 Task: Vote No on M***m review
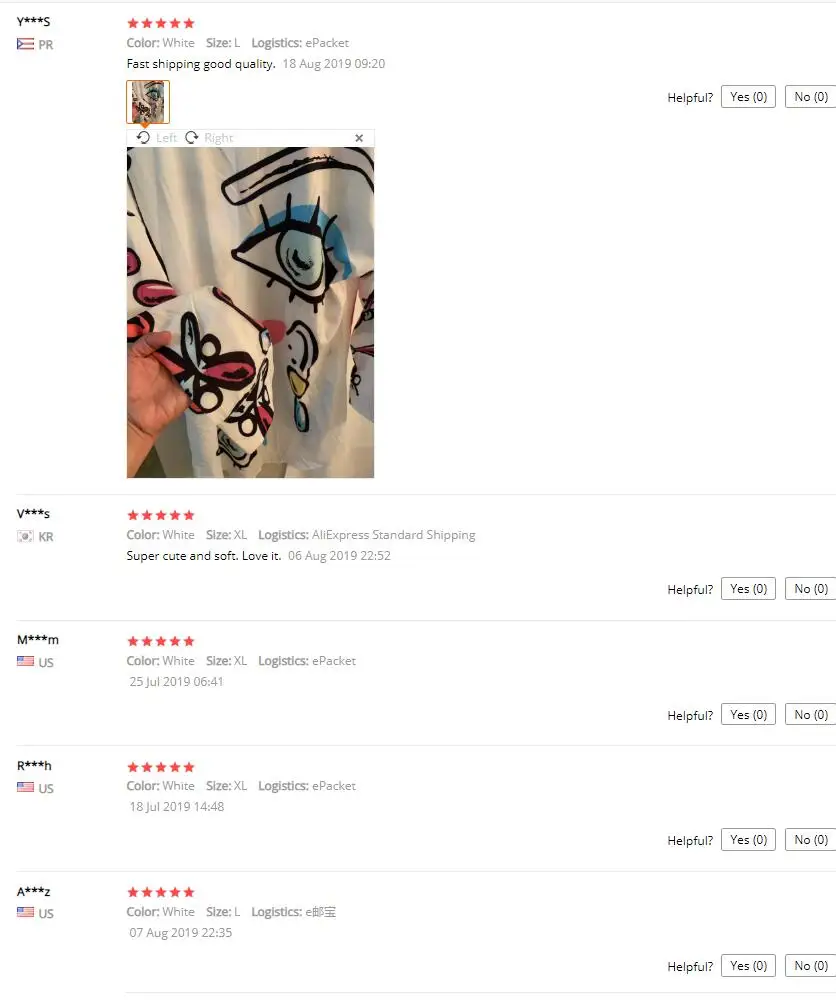[810, 715]
